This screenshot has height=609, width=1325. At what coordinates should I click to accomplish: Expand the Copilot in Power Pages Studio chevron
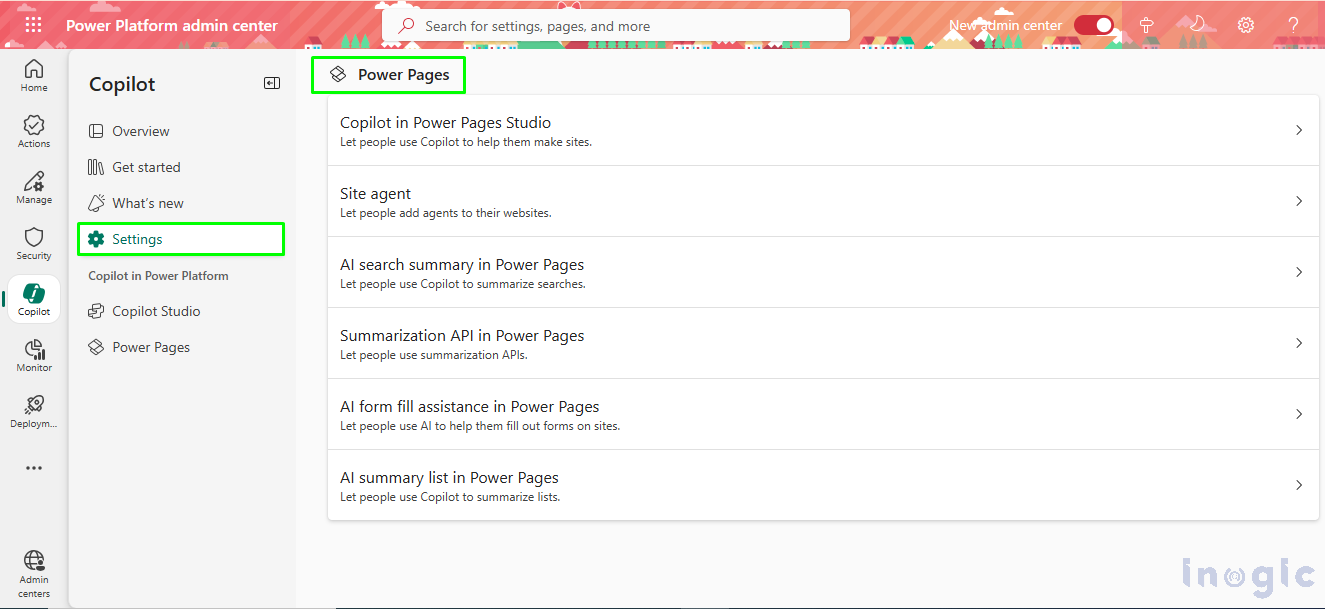pyautogui.click(x=1299, y=130)
